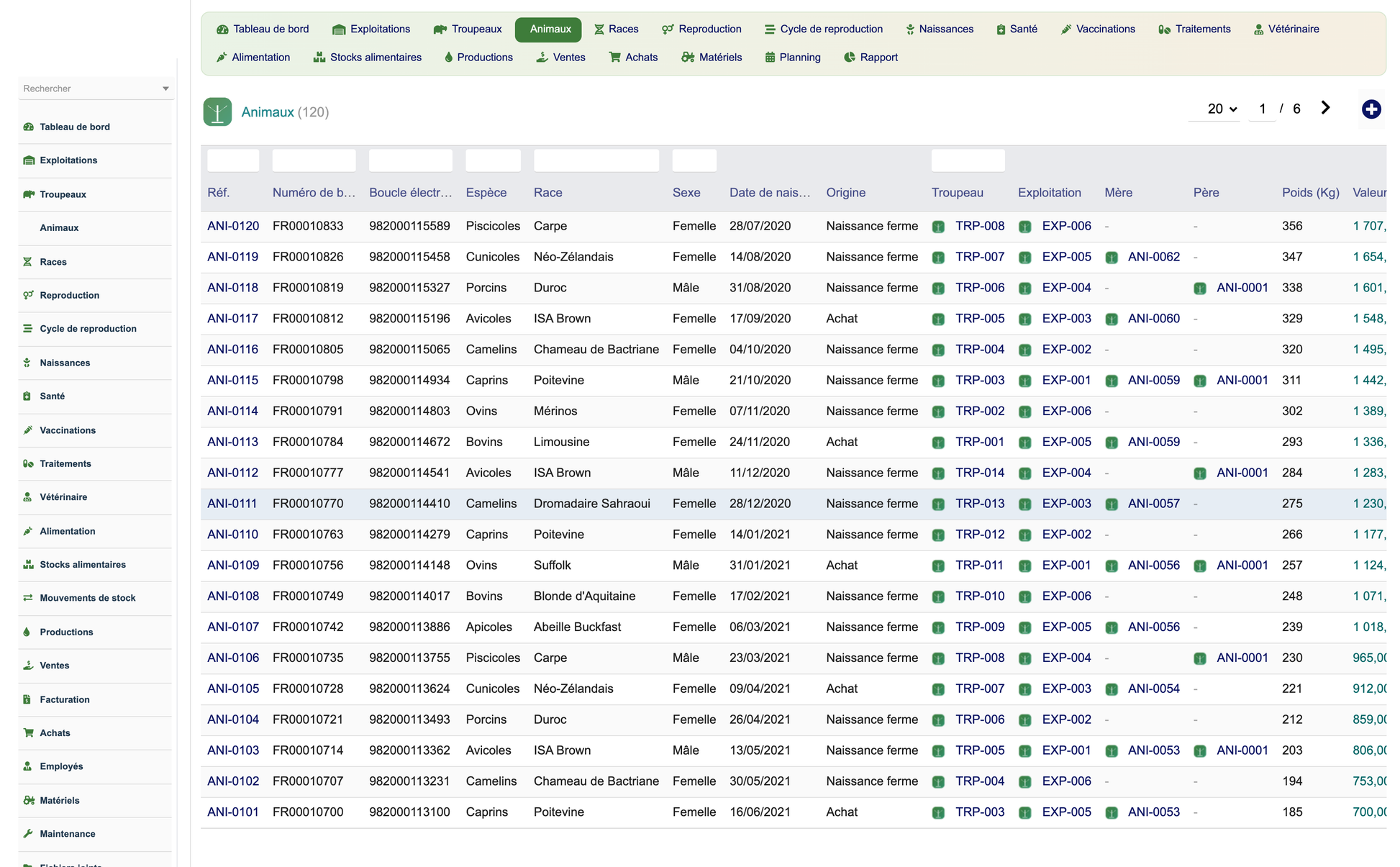Image resolution: width=1400 pixels, height=867 pixels.
Task: Click the blue plus add-animal icon
Action: click(x=1371, y=109)
